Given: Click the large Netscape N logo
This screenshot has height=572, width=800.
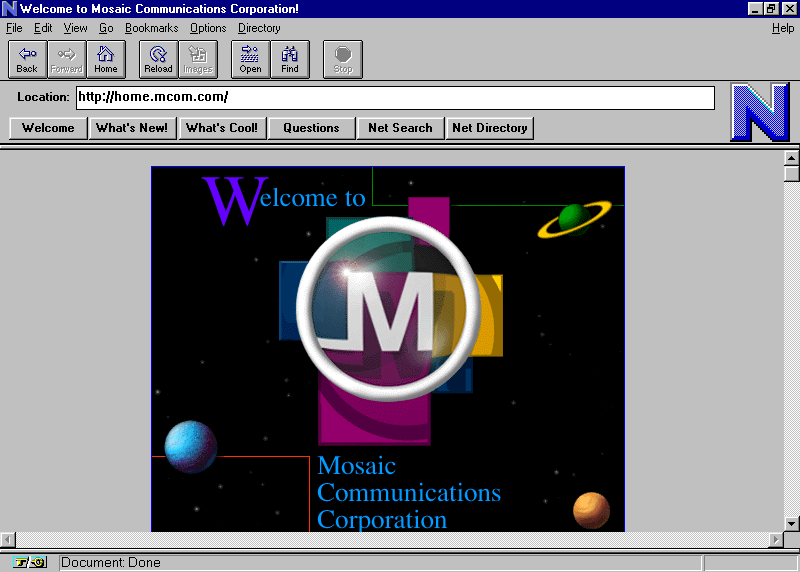Looking at the screenshot, I should pos(760,112).
